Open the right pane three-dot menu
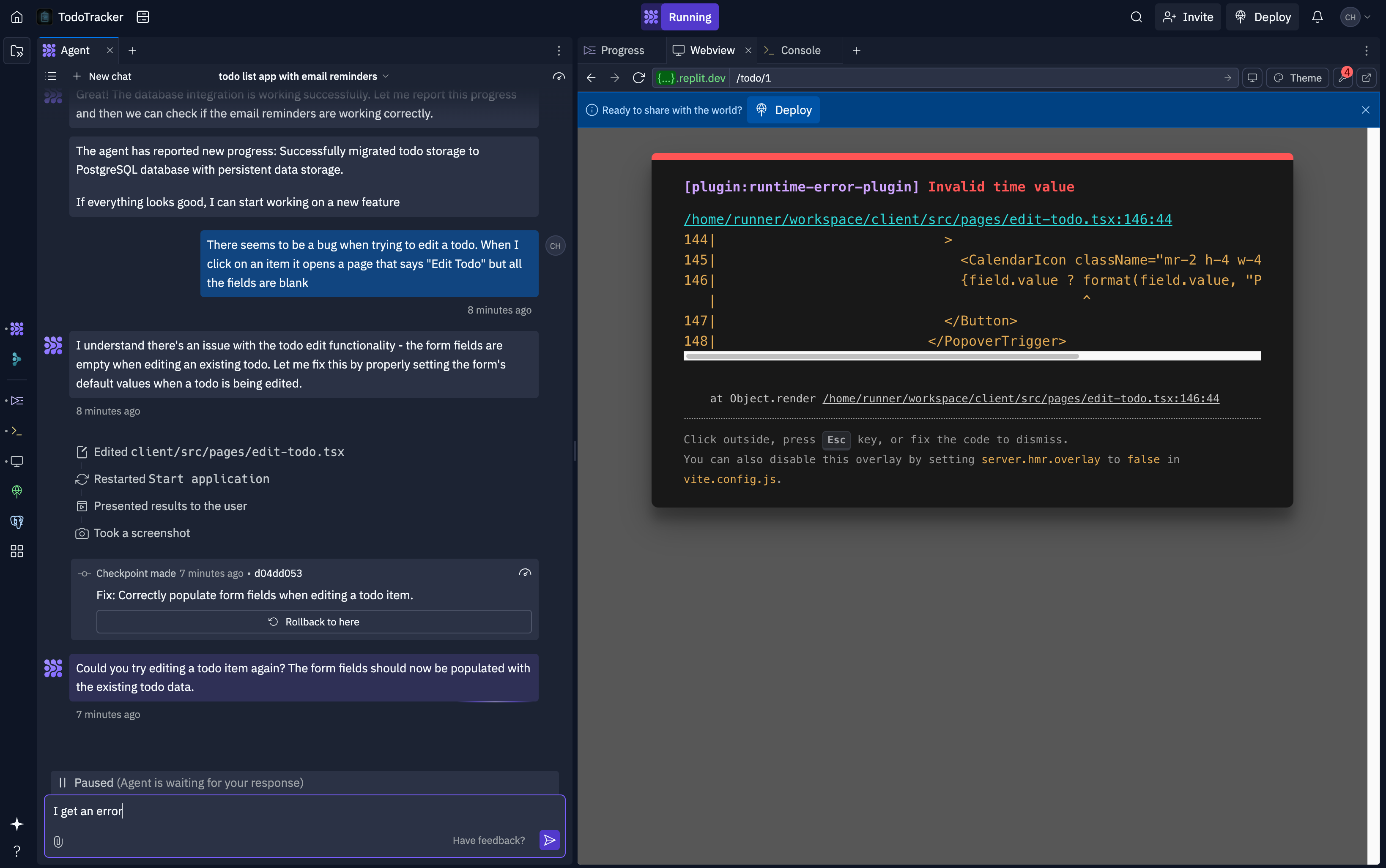Screen dimensions: 1386x868 [x=1367, y=51]
